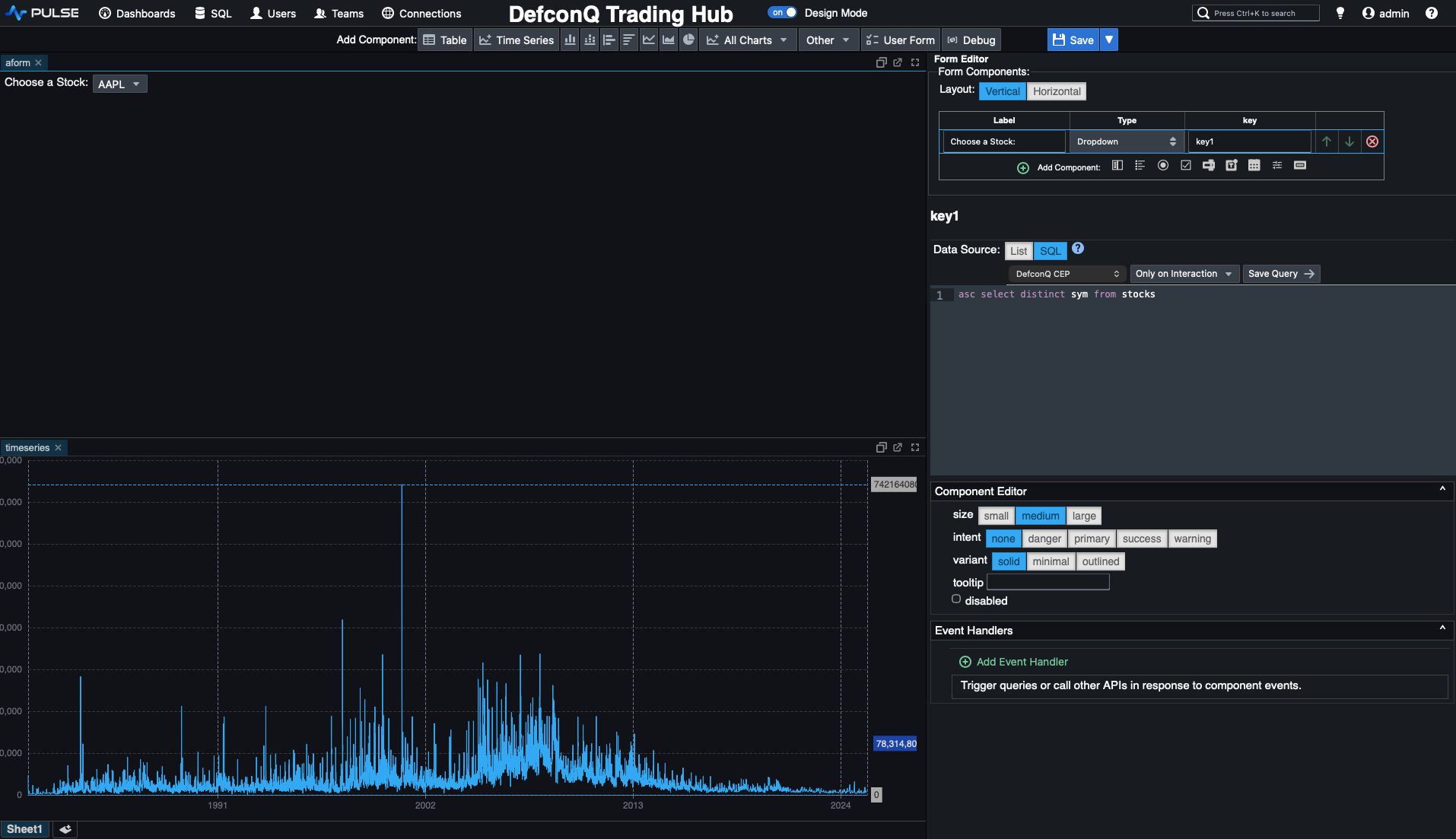Open the AAPL stock dropdown
The width and height of the screenshot is (1456, 839).
[x=119, y=84]
